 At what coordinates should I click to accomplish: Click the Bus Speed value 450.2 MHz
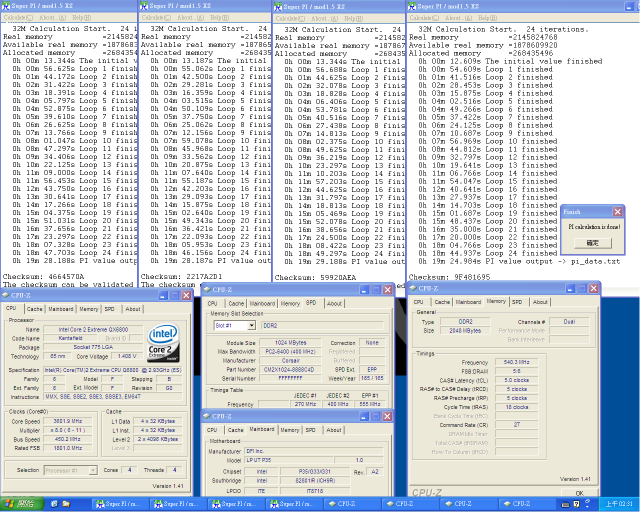[68, 439]
